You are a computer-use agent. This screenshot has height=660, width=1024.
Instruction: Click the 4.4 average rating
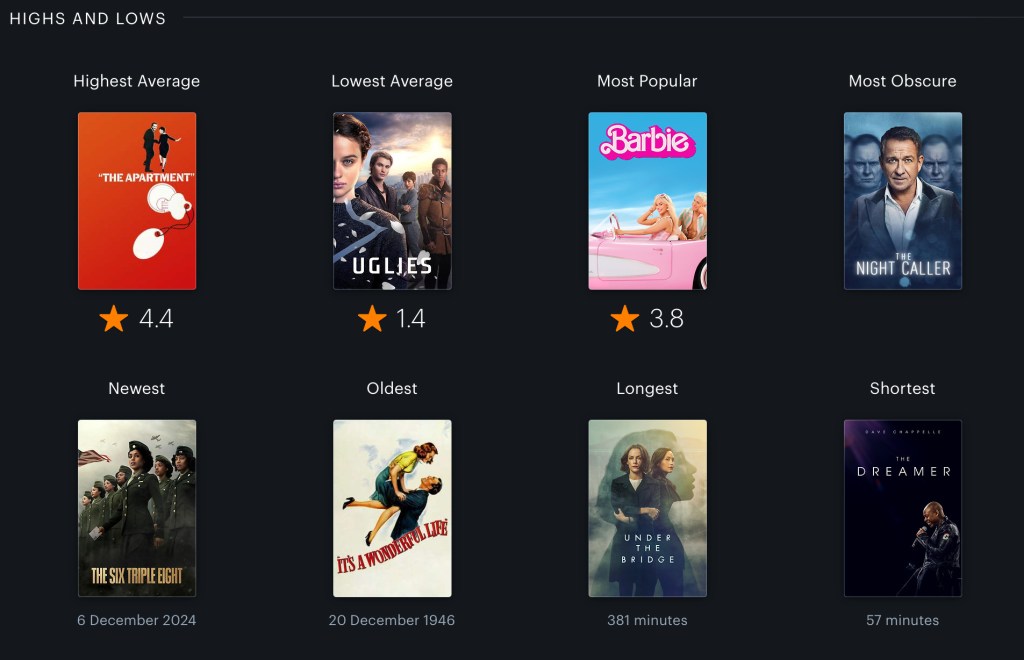[156, 319]
